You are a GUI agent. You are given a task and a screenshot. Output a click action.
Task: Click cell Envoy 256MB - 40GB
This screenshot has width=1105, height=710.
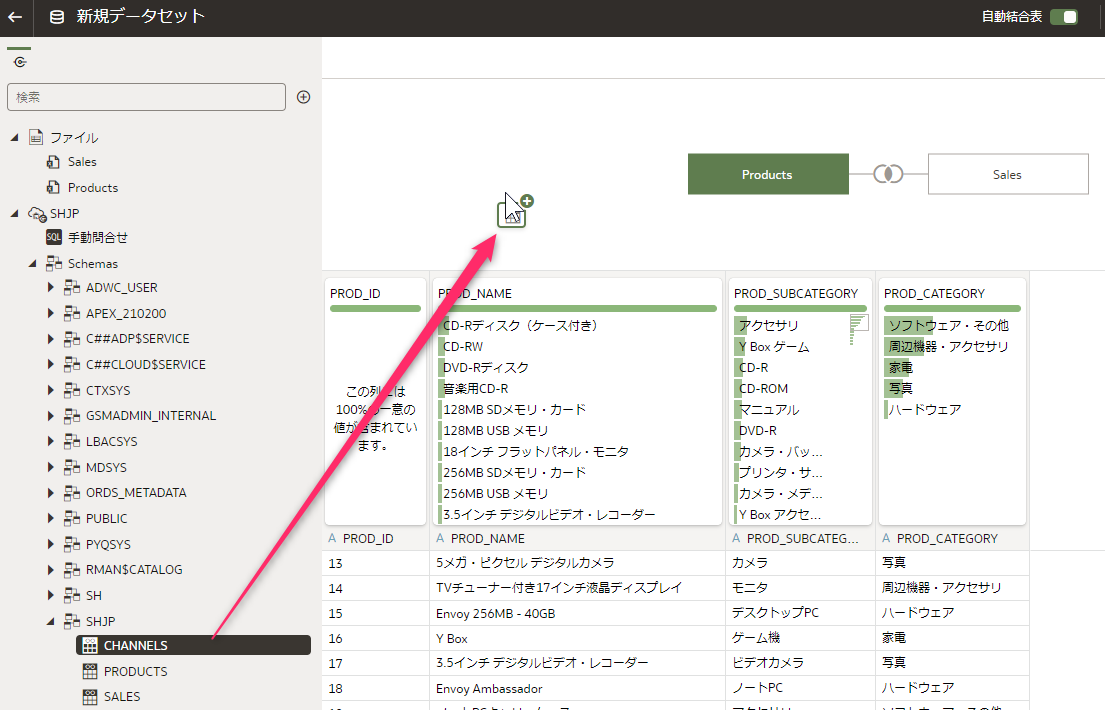coord(495,613)
